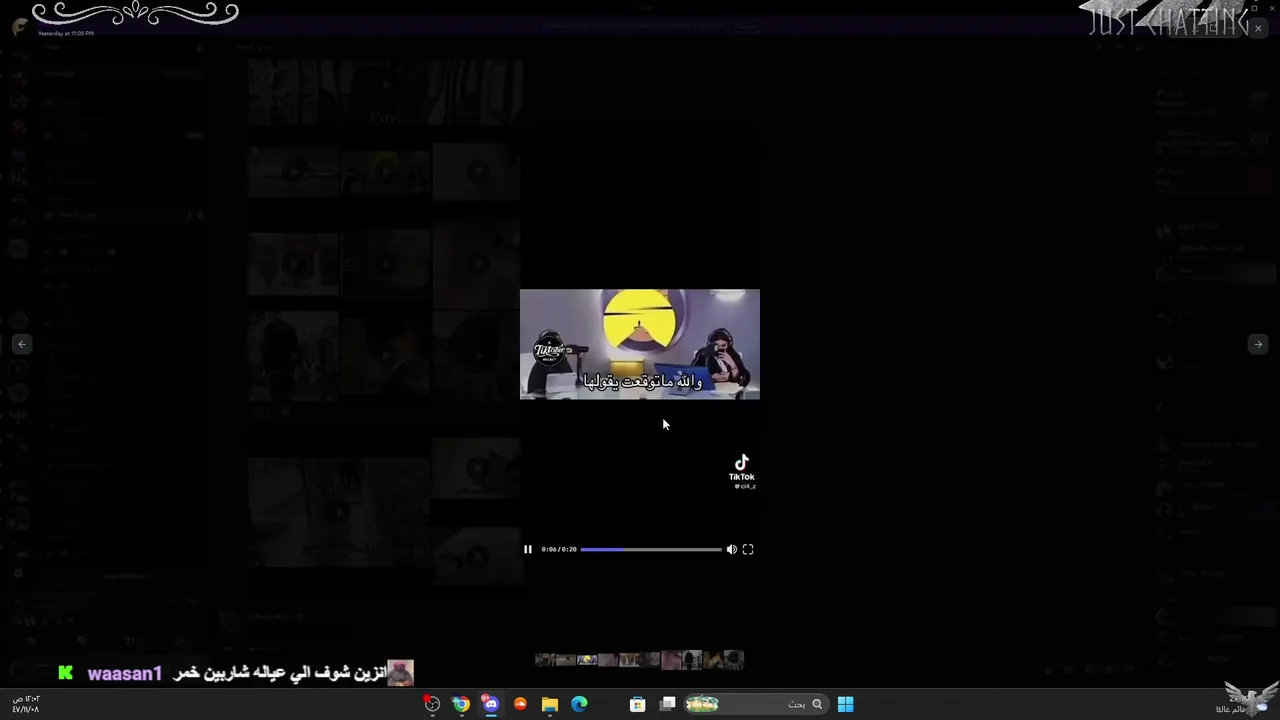Viewport: 1280px width, 720px height.
Task: Open SoundCloud from the taskbar
Action: (x=520, y=704)
